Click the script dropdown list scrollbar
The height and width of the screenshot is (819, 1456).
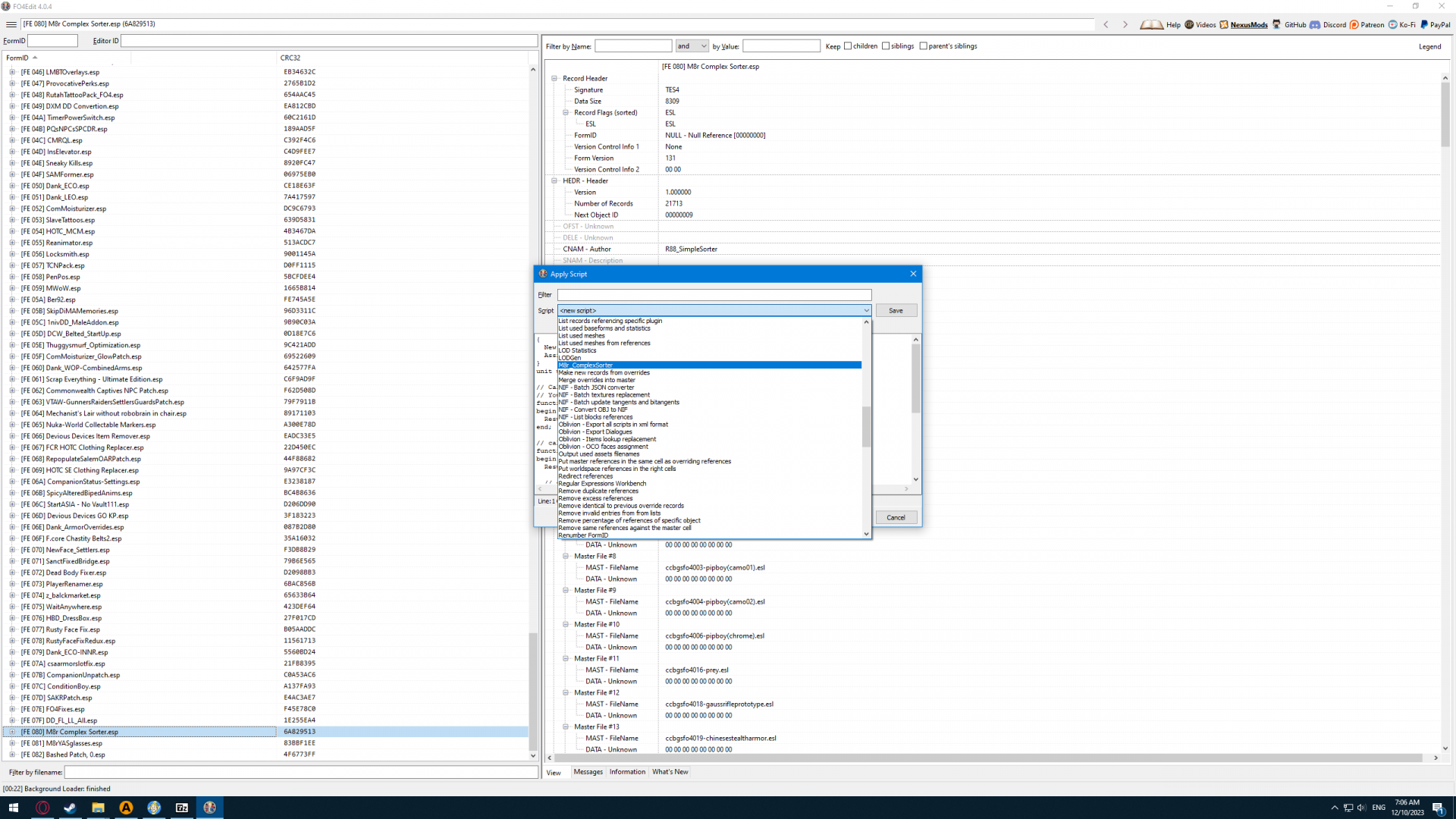pyautogui.click(x=866, y=427)
